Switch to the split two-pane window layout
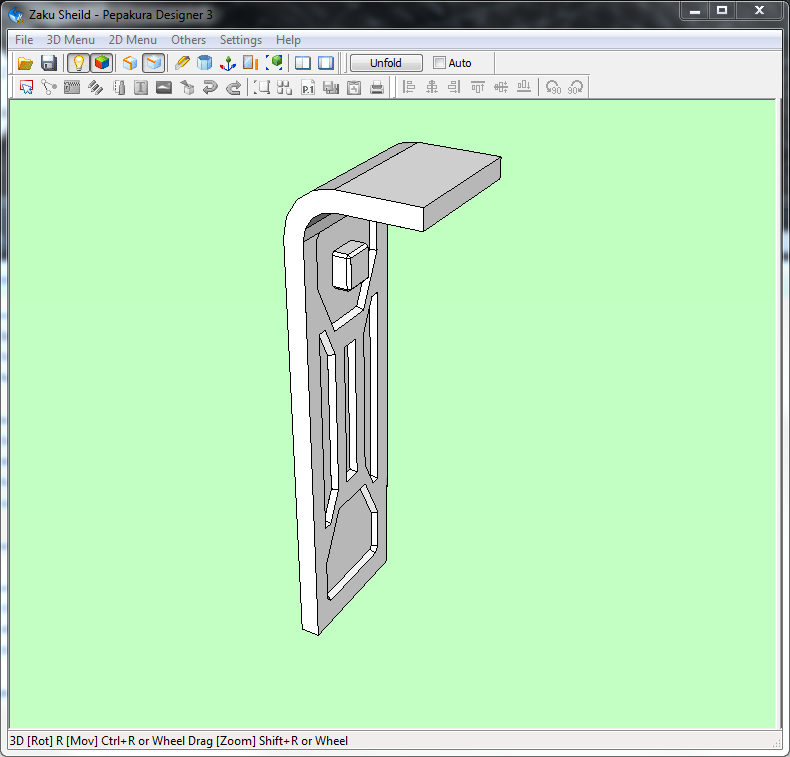This screenshot has height=757, width=790. point(302,63)
